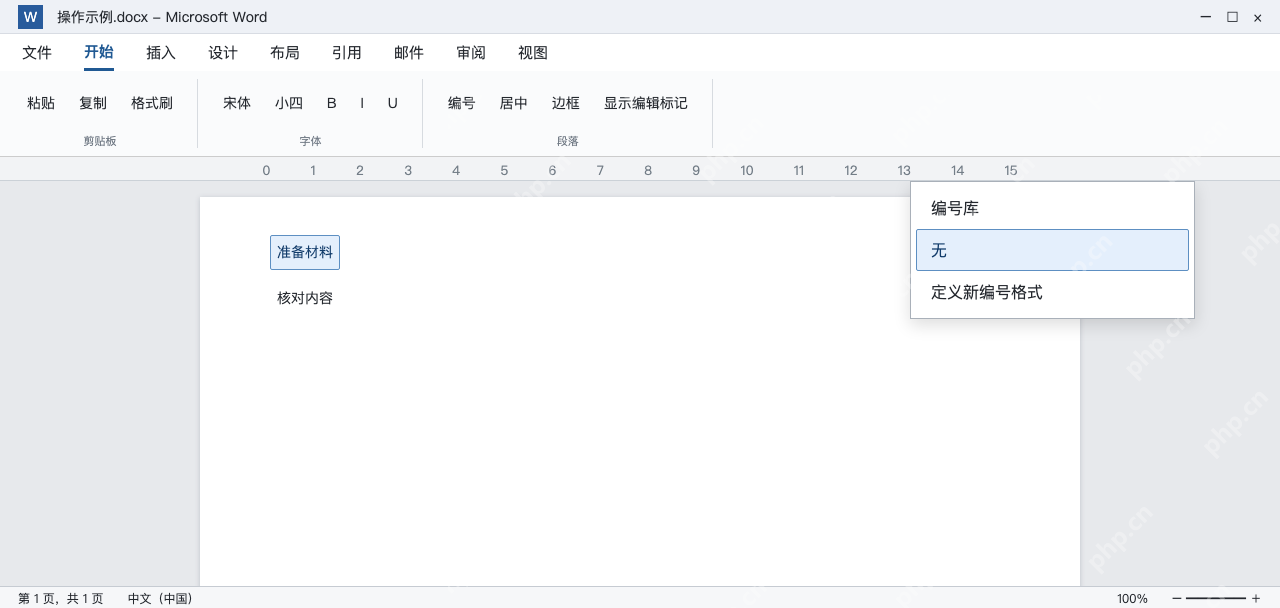This screenshot has height=608, width=1280.
Task: Click the 剪贴板 group label
Action: [100, 141]
